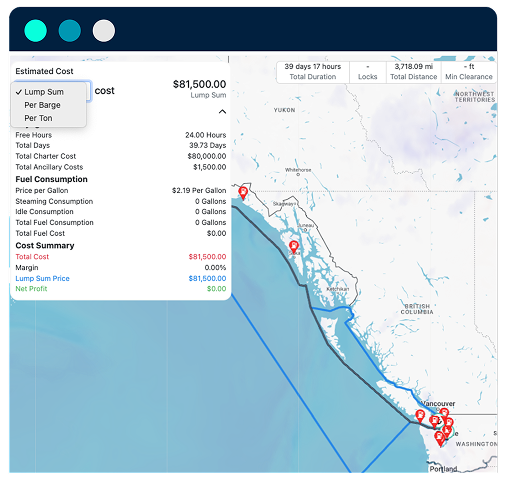This screenshot has height=486, width=512.
Task: Click the Total Duration stat box
Action: 313,72
